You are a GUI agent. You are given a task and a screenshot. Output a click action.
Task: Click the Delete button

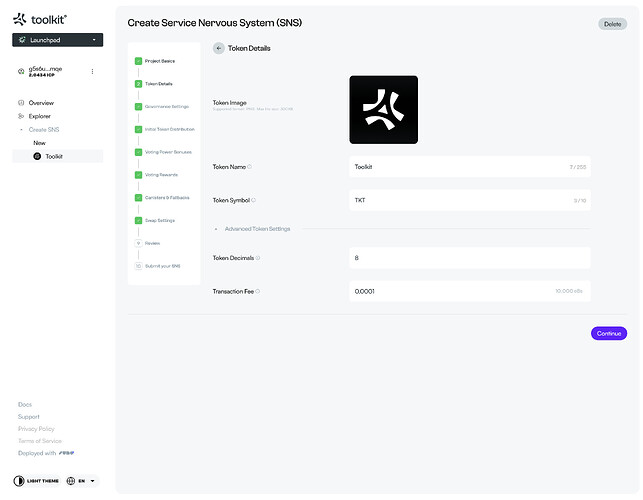[612, 23]
